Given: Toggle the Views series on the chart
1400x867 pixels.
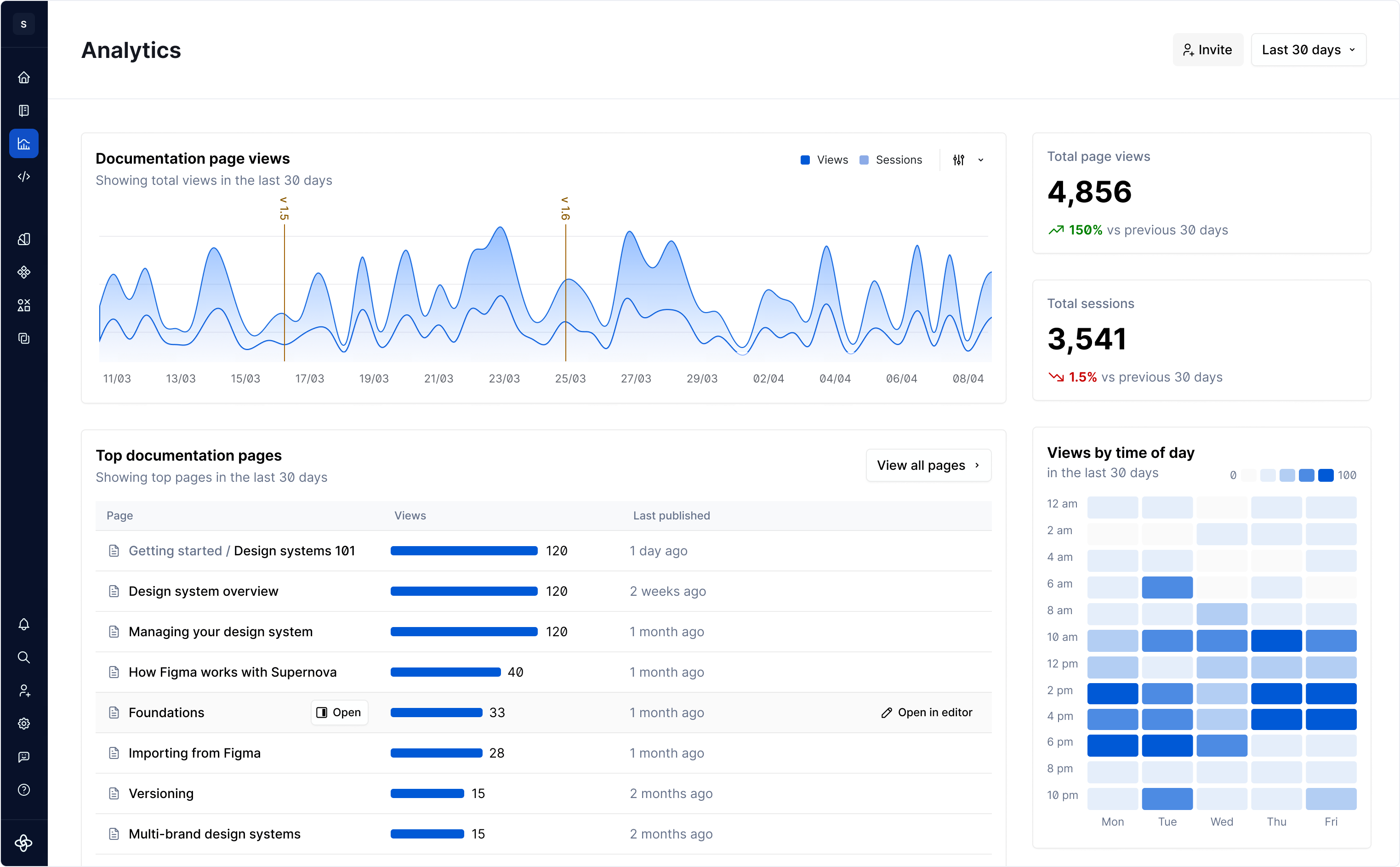Looking at the screenshot, I should pos(824,160).
